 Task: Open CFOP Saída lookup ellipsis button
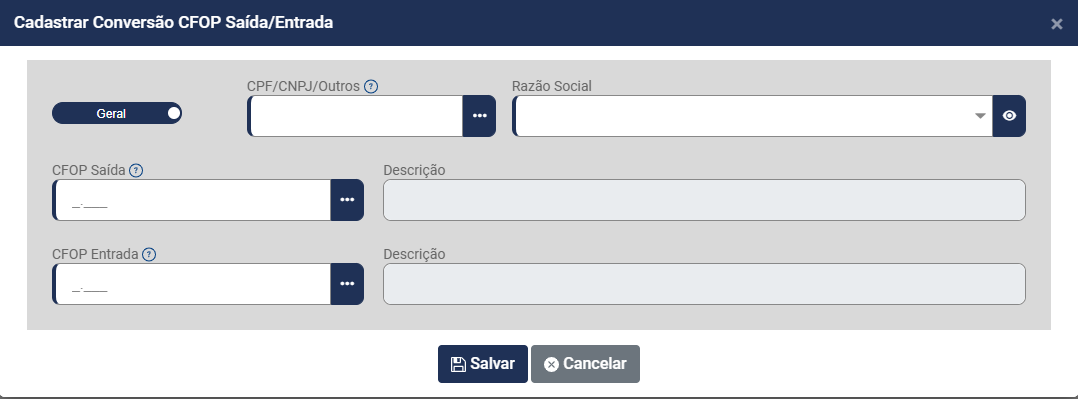[347, 200]
